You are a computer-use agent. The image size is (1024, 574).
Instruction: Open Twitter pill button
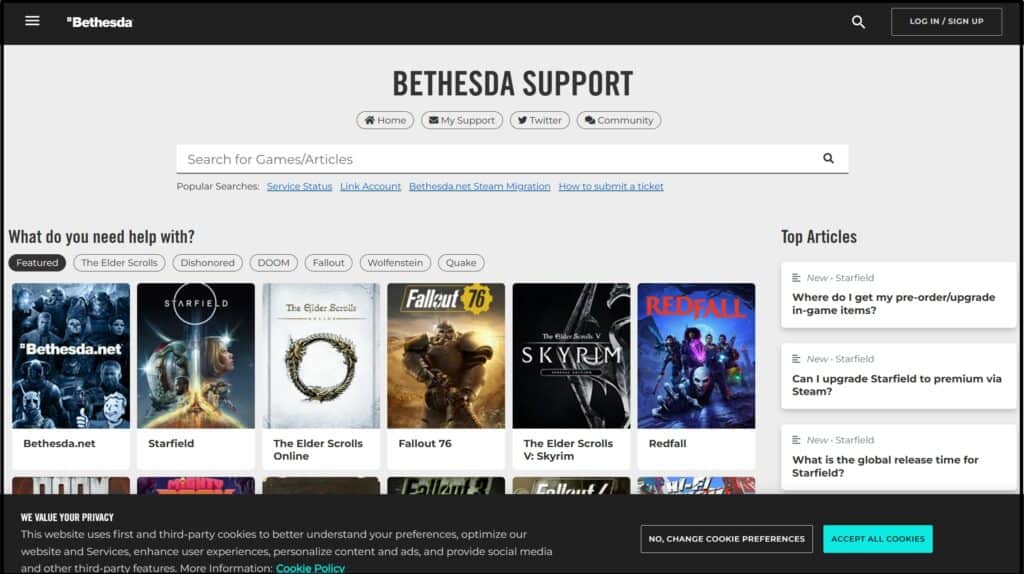tap(539, 120)
